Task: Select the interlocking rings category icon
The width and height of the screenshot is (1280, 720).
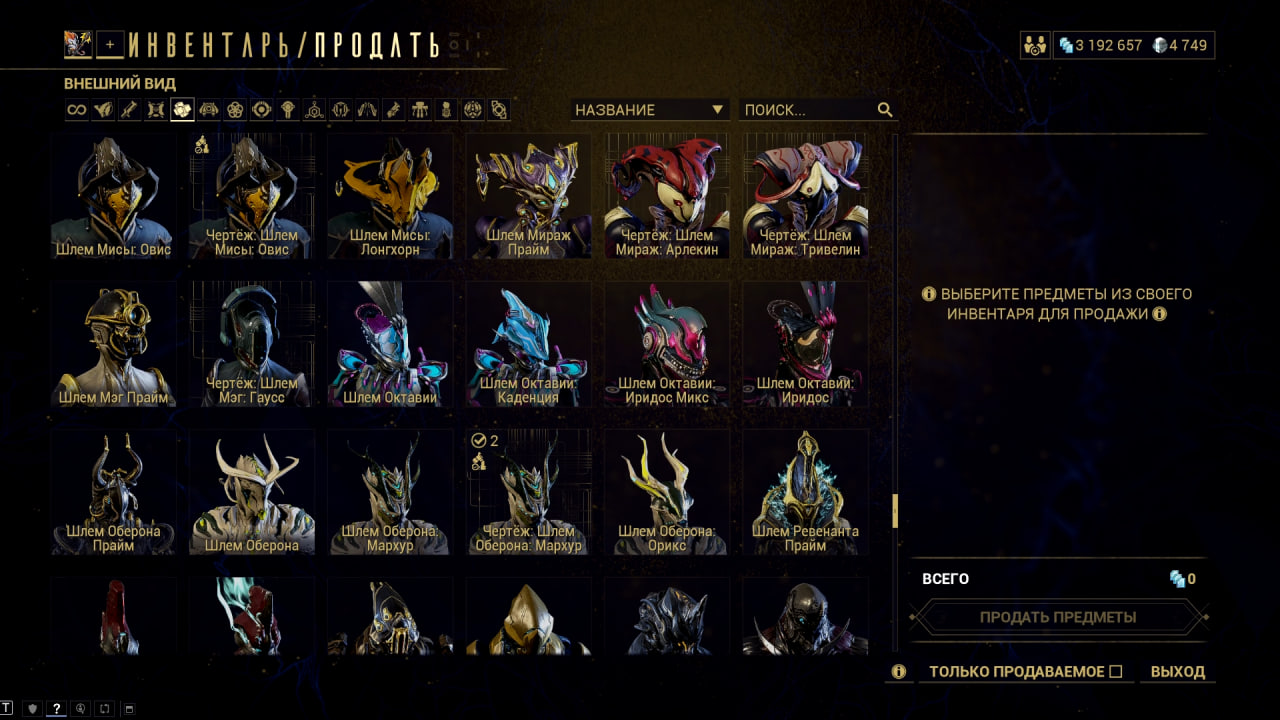Action: click(x=235, y=110)
